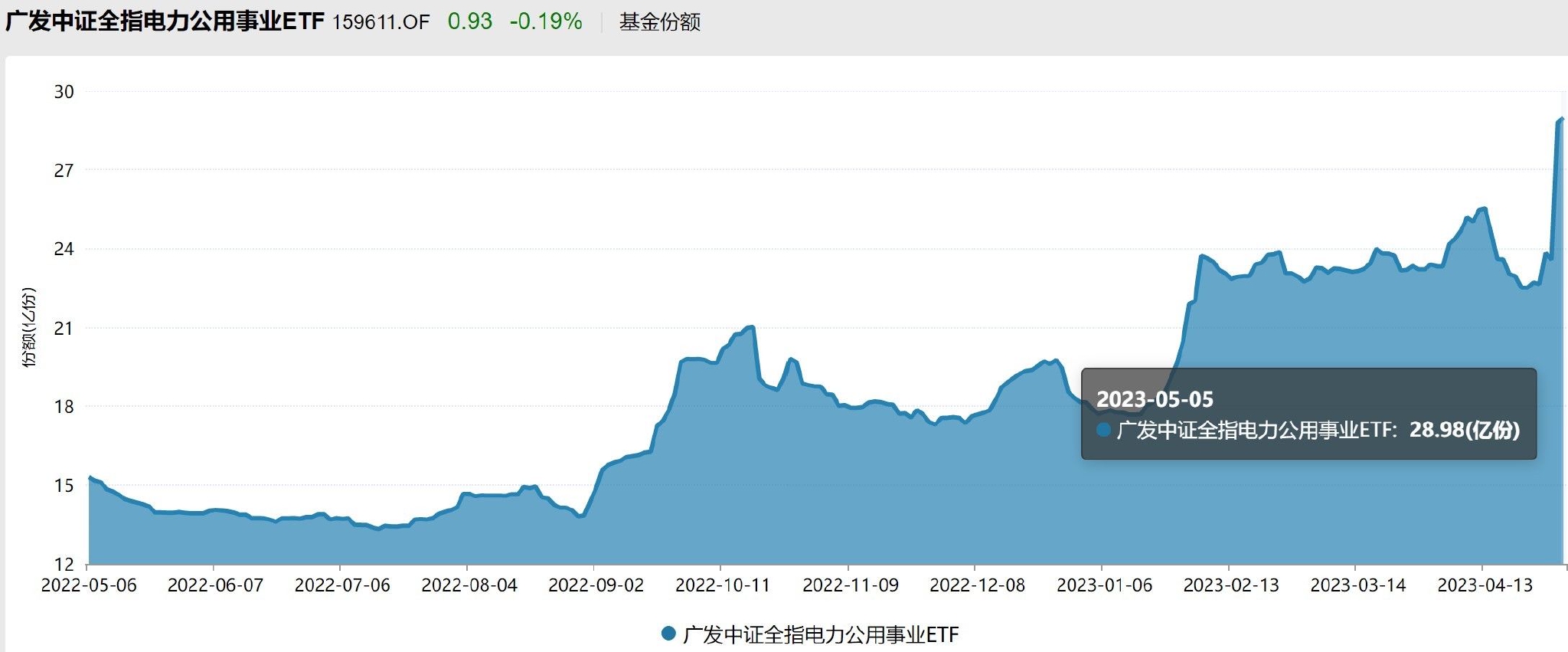Click the x-axis date 2022-06-07
The image size is (1568, 652).
[216, 585]
